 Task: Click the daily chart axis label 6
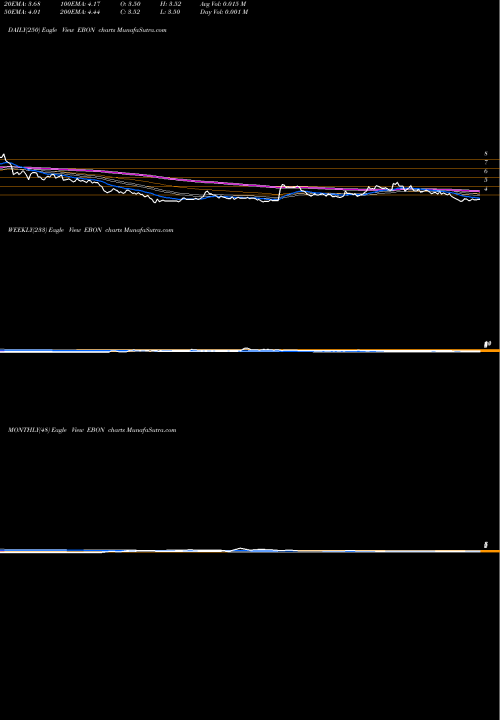486,171
